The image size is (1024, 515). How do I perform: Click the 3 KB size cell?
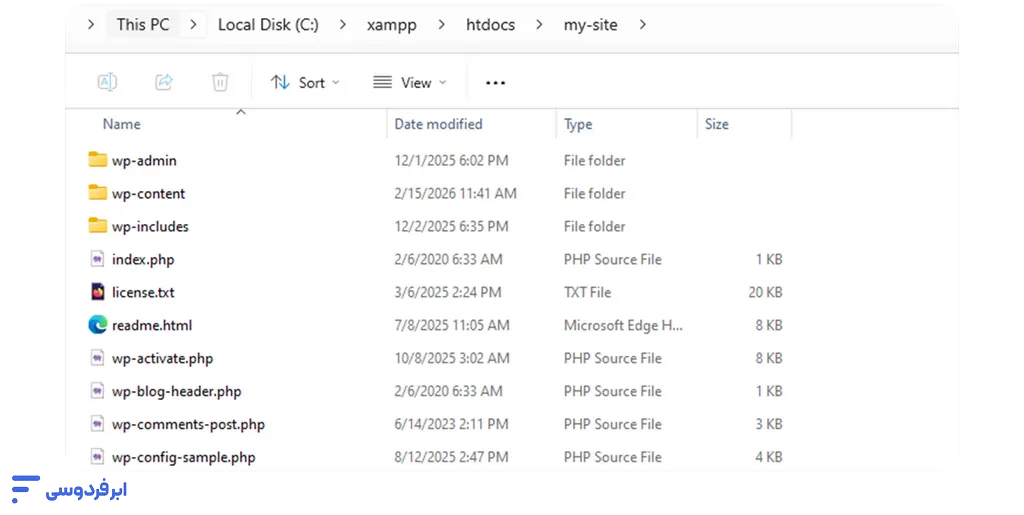(x=769, y=424)
